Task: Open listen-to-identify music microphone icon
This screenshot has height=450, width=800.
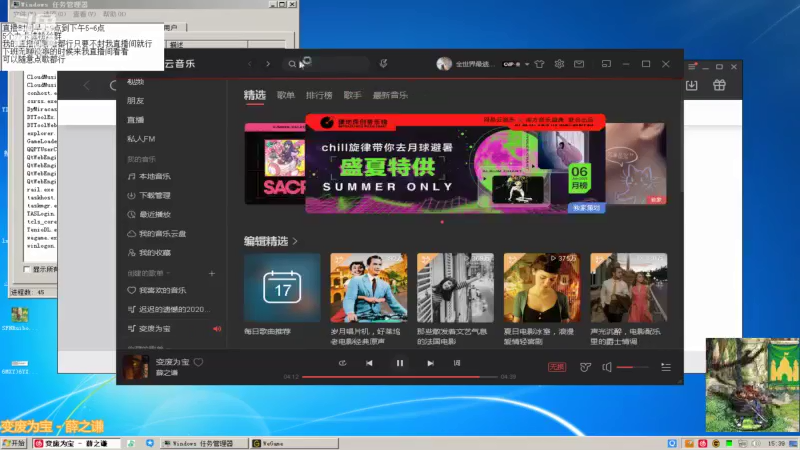Action: [383, 63]
